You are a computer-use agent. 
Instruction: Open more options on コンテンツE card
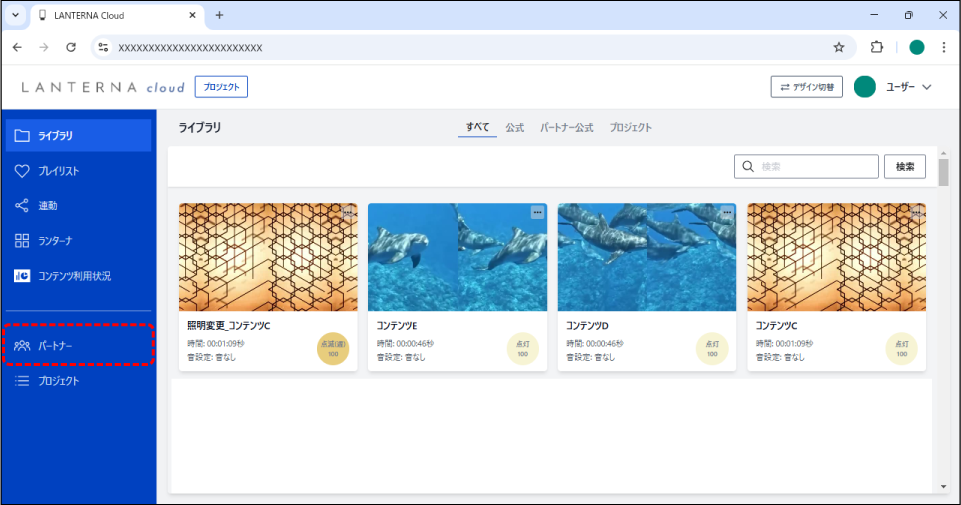[x=537, y=212]
